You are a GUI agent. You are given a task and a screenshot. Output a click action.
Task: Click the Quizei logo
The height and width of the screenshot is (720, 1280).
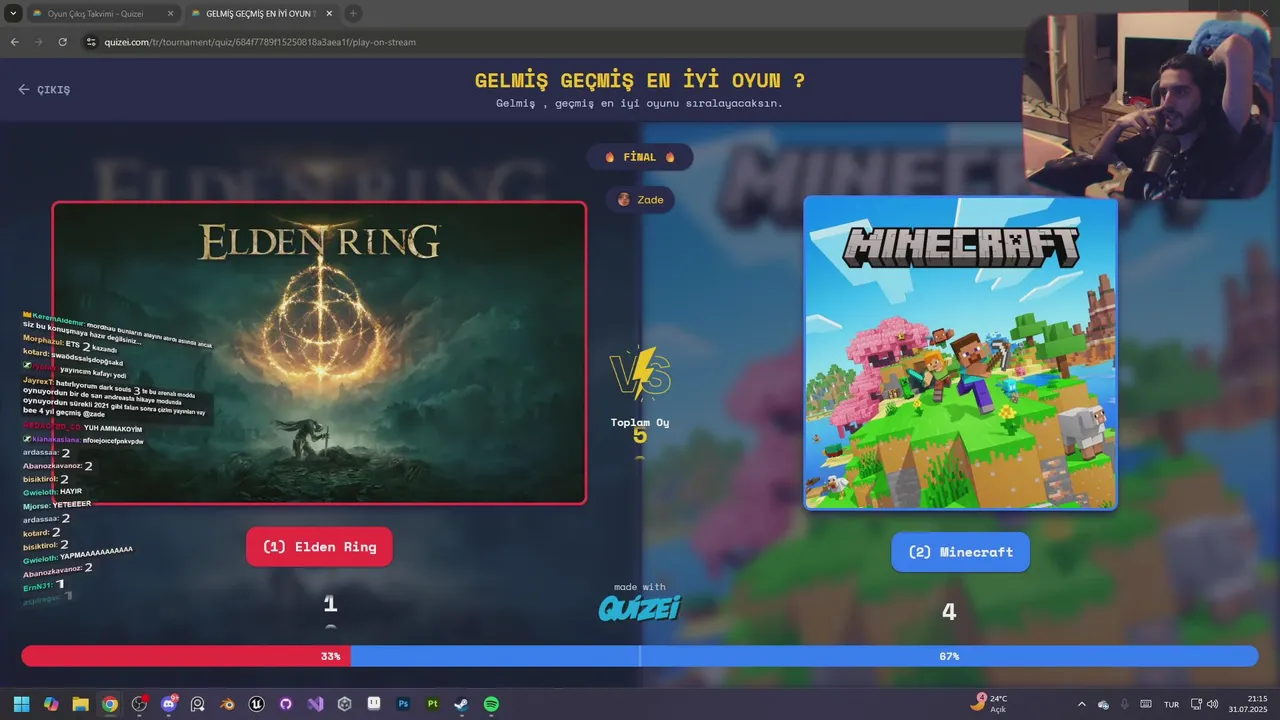coord(640,607)
